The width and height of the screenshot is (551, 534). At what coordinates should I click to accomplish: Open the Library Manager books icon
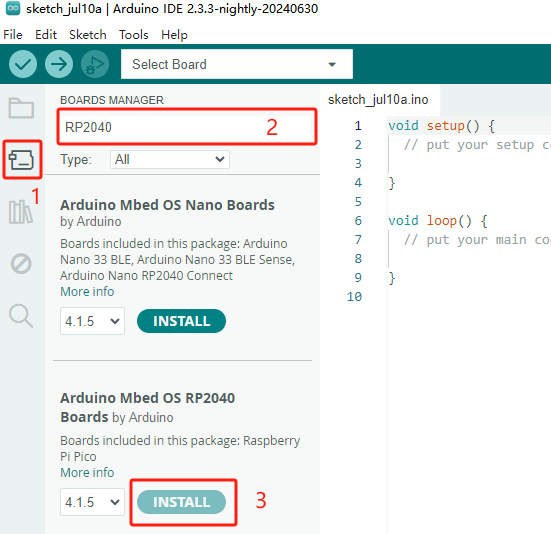pos(21,212)
